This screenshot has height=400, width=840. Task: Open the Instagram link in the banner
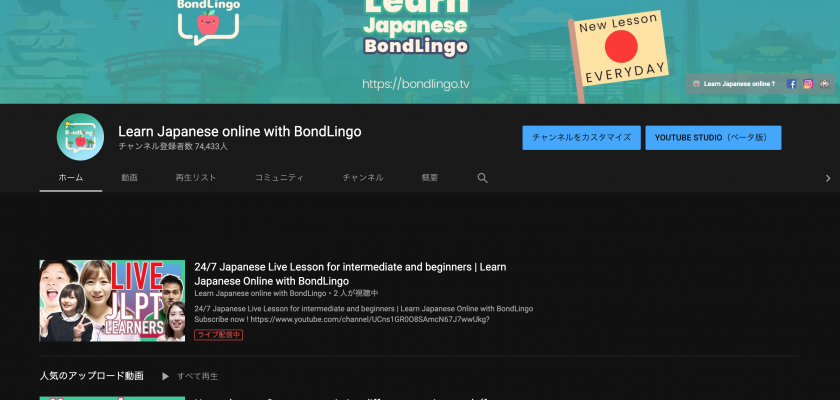[x=808, y=85]
